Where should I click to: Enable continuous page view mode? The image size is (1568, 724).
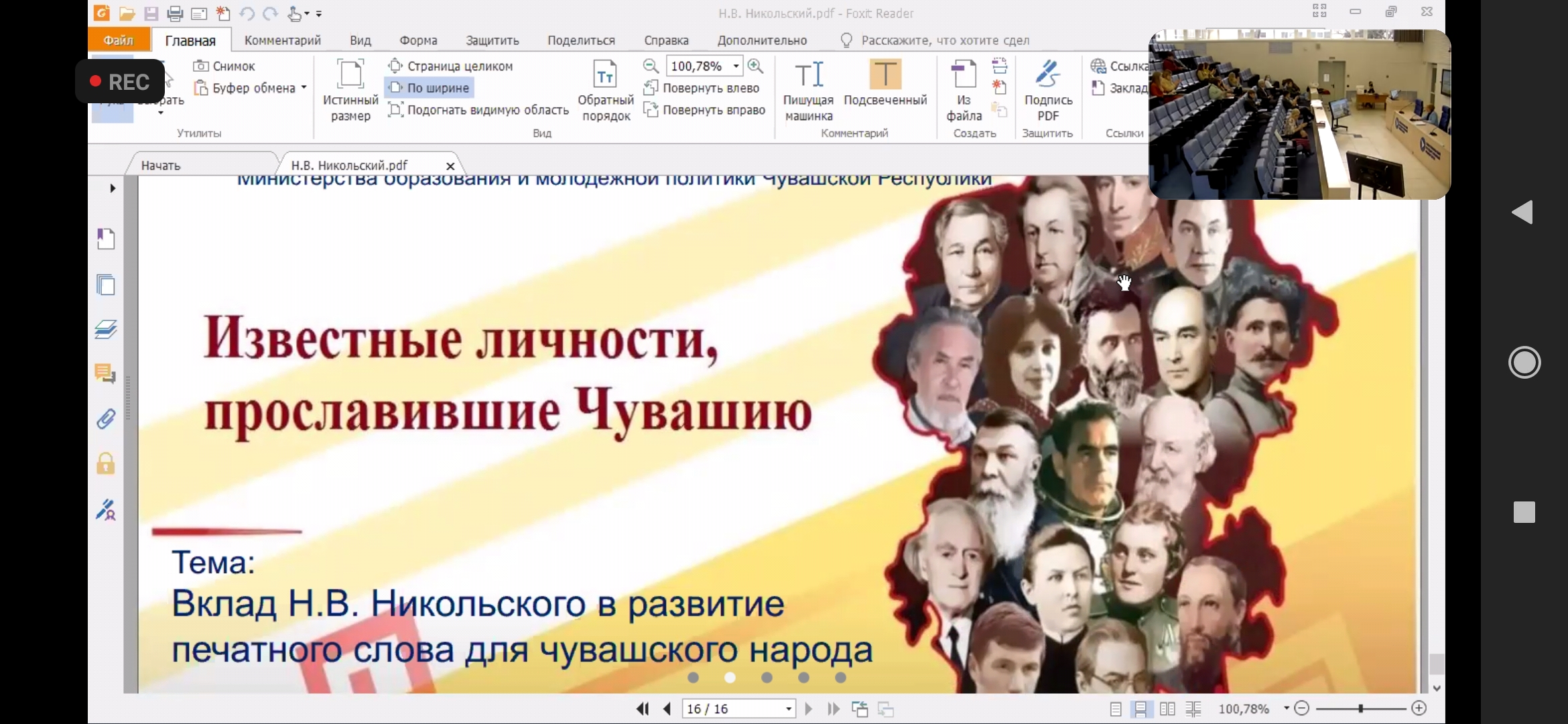coord(1140,709)
